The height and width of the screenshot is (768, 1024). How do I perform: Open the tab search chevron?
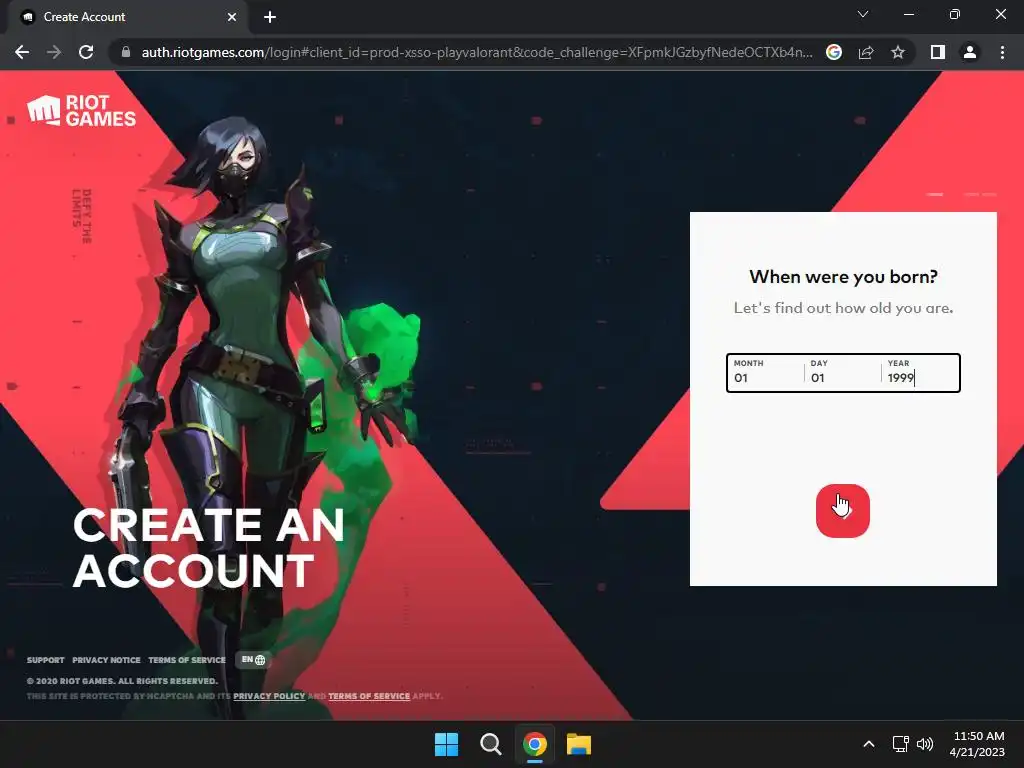point(863,14)
